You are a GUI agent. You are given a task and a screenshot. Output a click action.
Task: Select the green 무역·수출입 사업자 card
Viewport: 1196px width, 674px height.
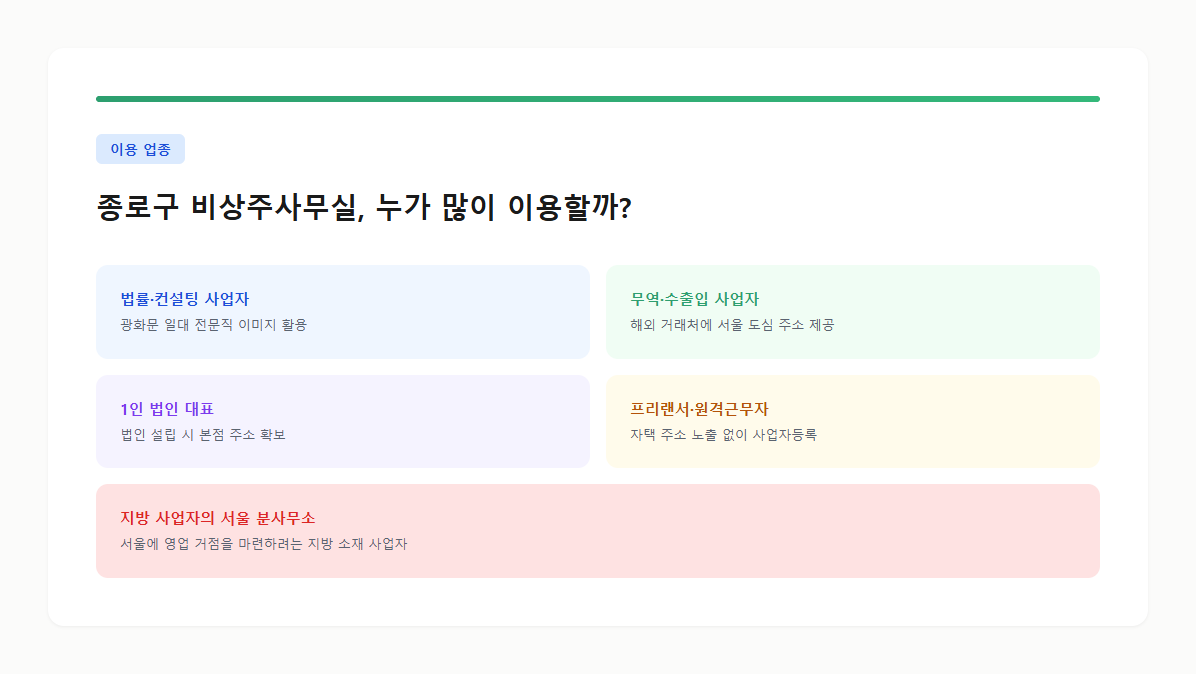852,311
